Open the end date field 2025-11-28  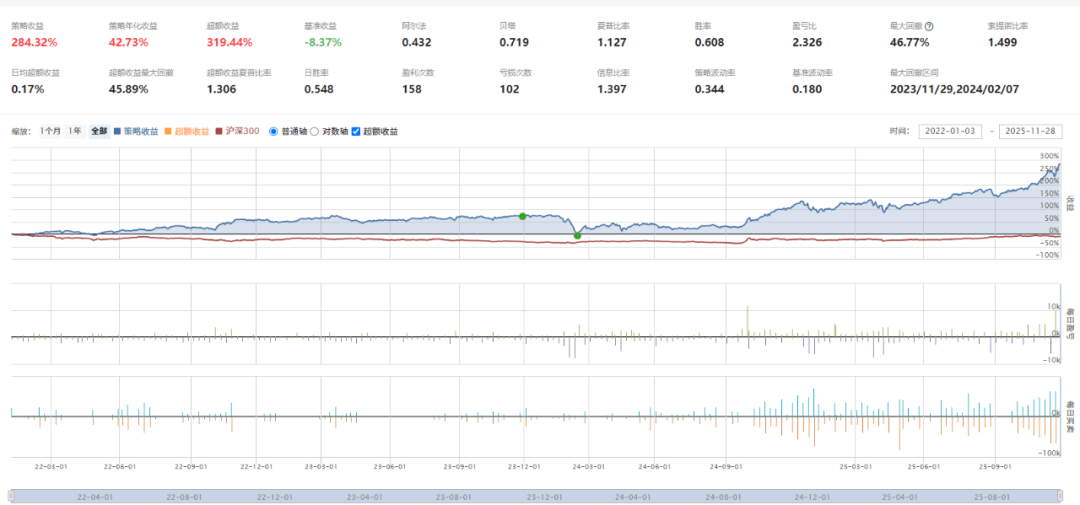click(x=1030, y=132)
